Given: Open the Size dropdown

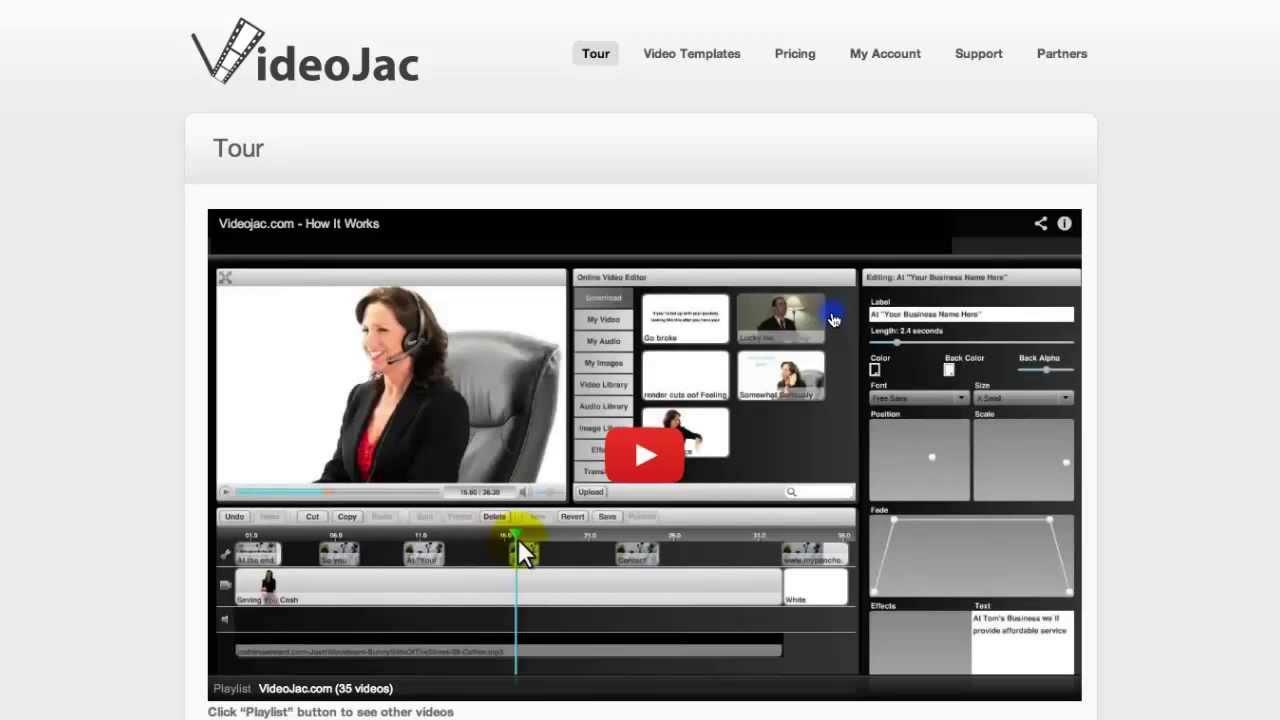Looking at the screenshot, I should point(1023,398).
